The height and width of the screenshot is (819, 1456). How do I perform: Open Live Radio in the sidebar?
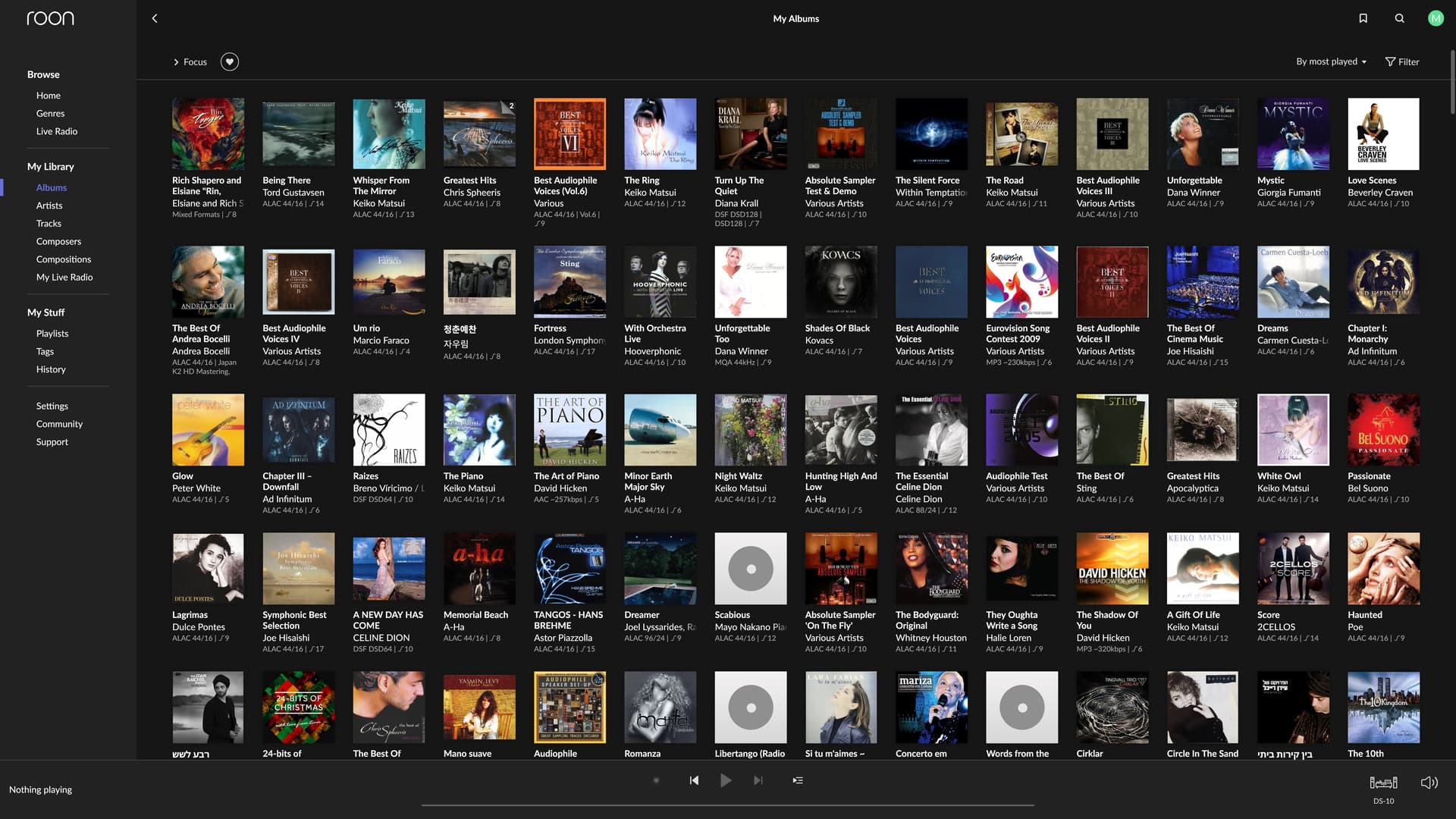(57, 131)
